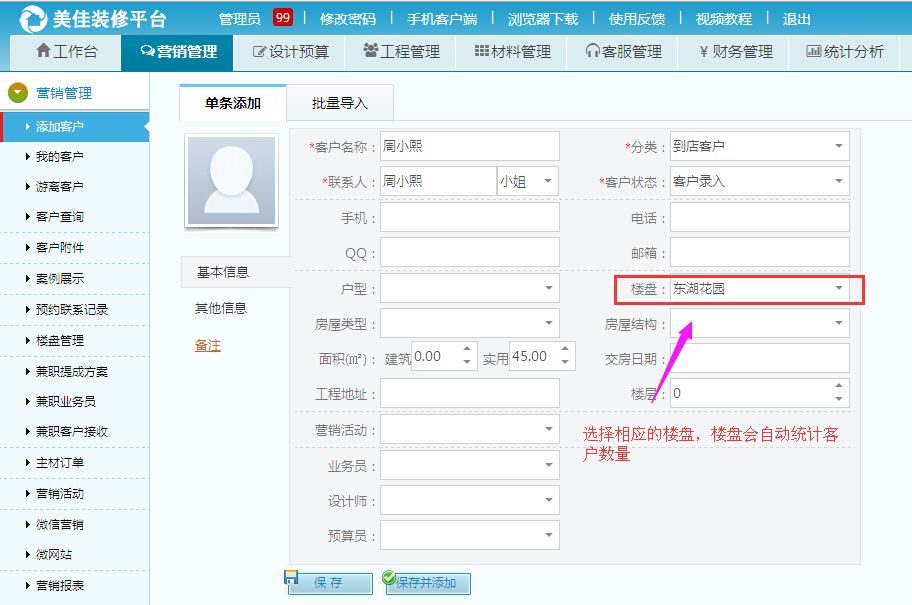The image size is (912, 605).
Task: Open the 分类 dropdown showing 到店客户
Action: point(838,146)
